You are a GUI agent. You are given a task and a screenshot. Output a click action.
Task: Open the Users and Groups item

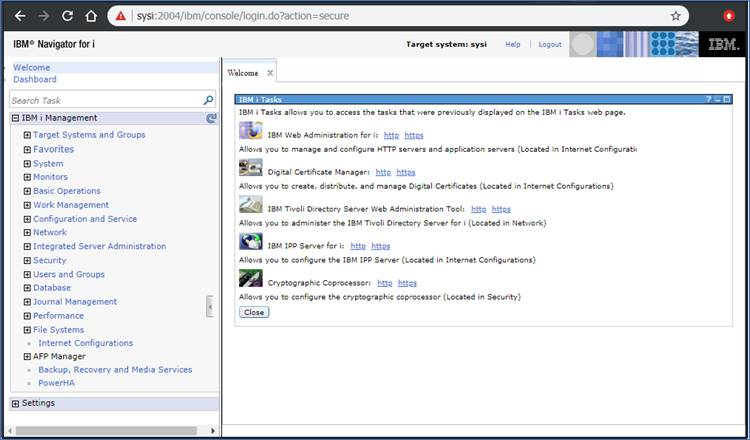(x=68, y=274)
